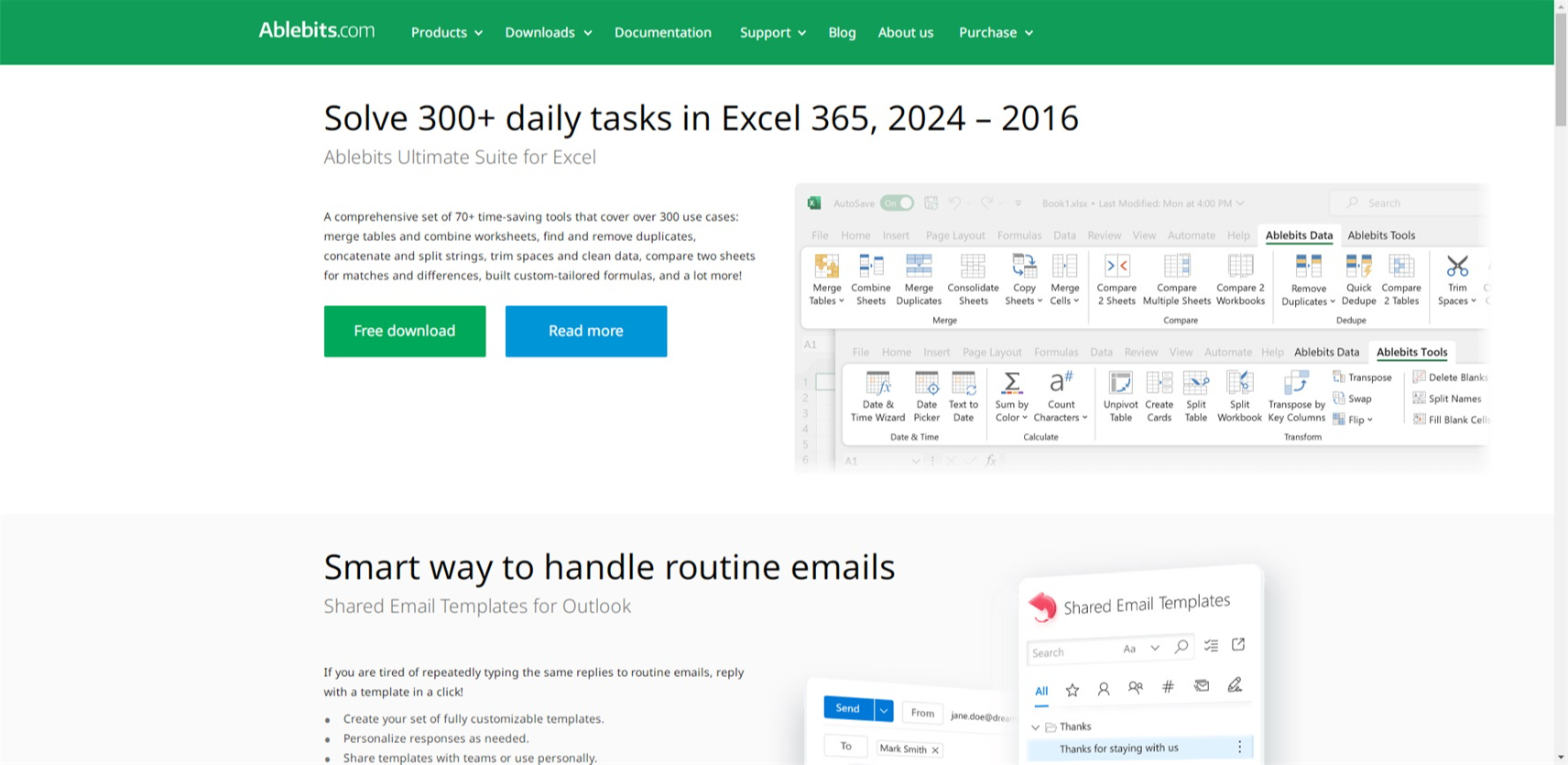Select the Remove Duplicates ribbon icon
This screenshot has height=765, width=1568.
(x=1307, y=267)
